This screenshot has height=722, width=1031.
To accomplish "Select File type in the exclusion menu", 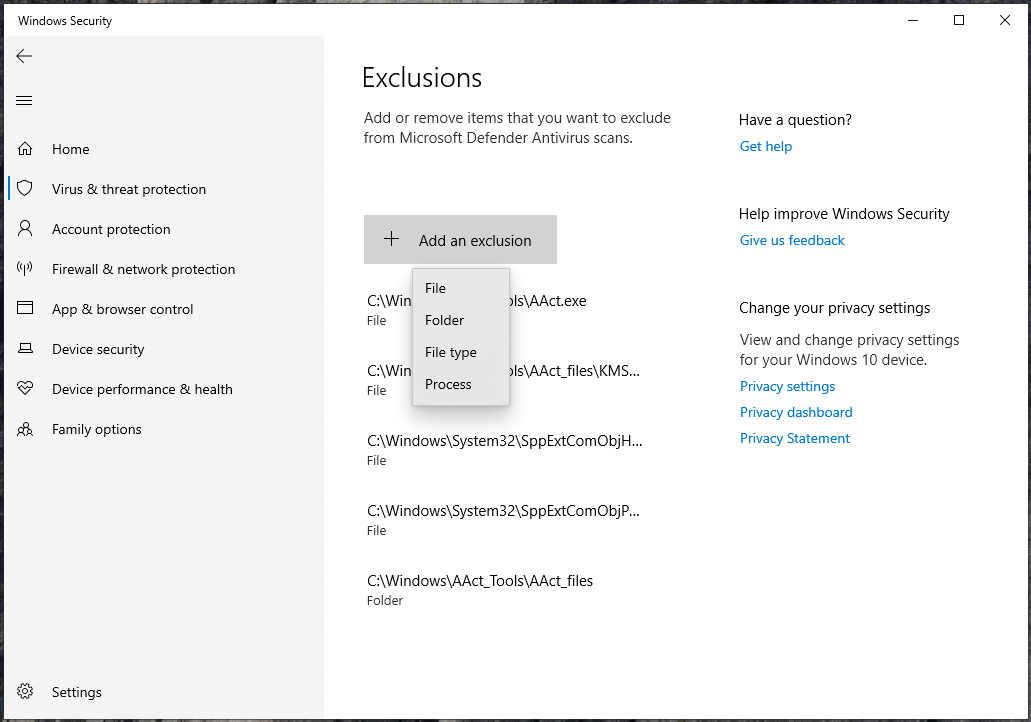I will click(450, 352).
